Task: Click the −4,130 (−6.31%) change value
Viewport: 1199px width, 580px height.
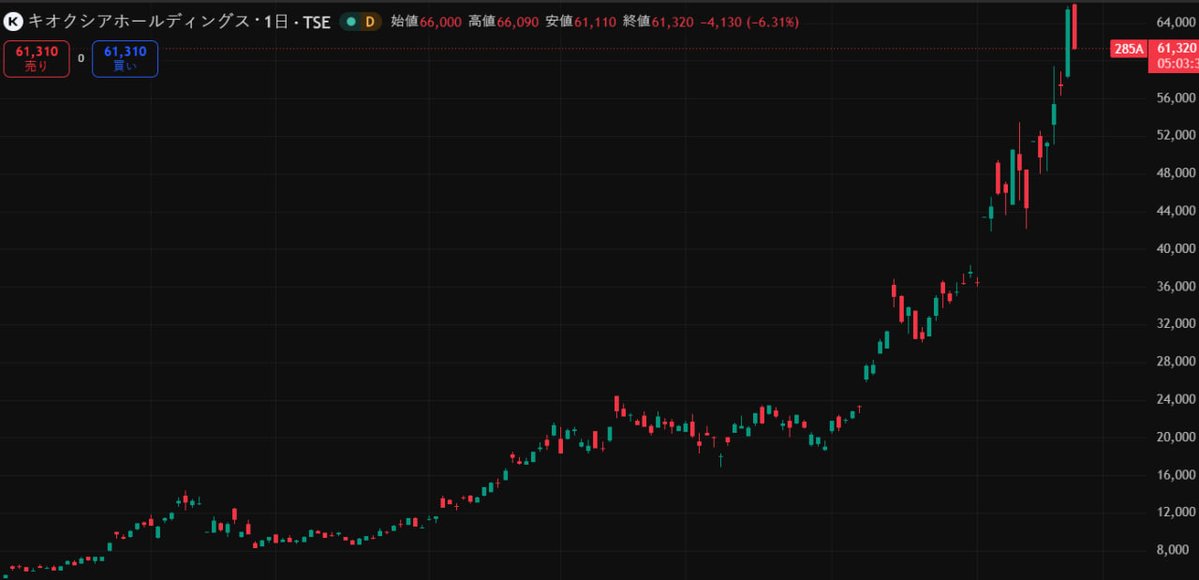Action: 749,22
